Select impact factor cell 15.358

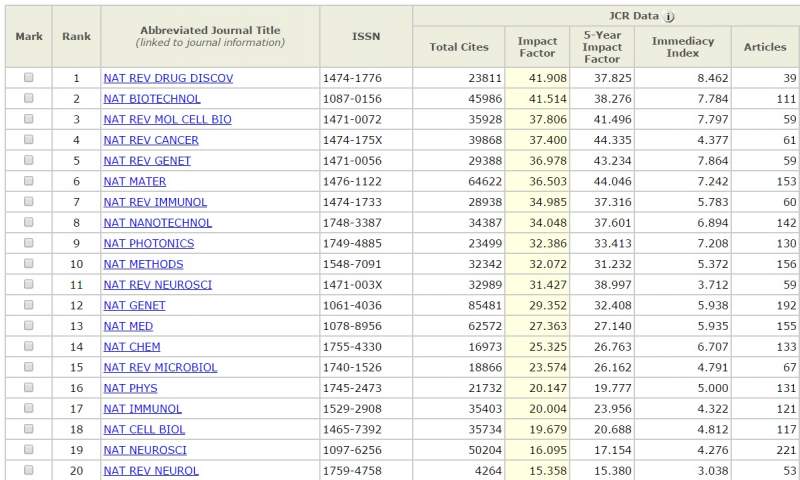coord(548,471)
